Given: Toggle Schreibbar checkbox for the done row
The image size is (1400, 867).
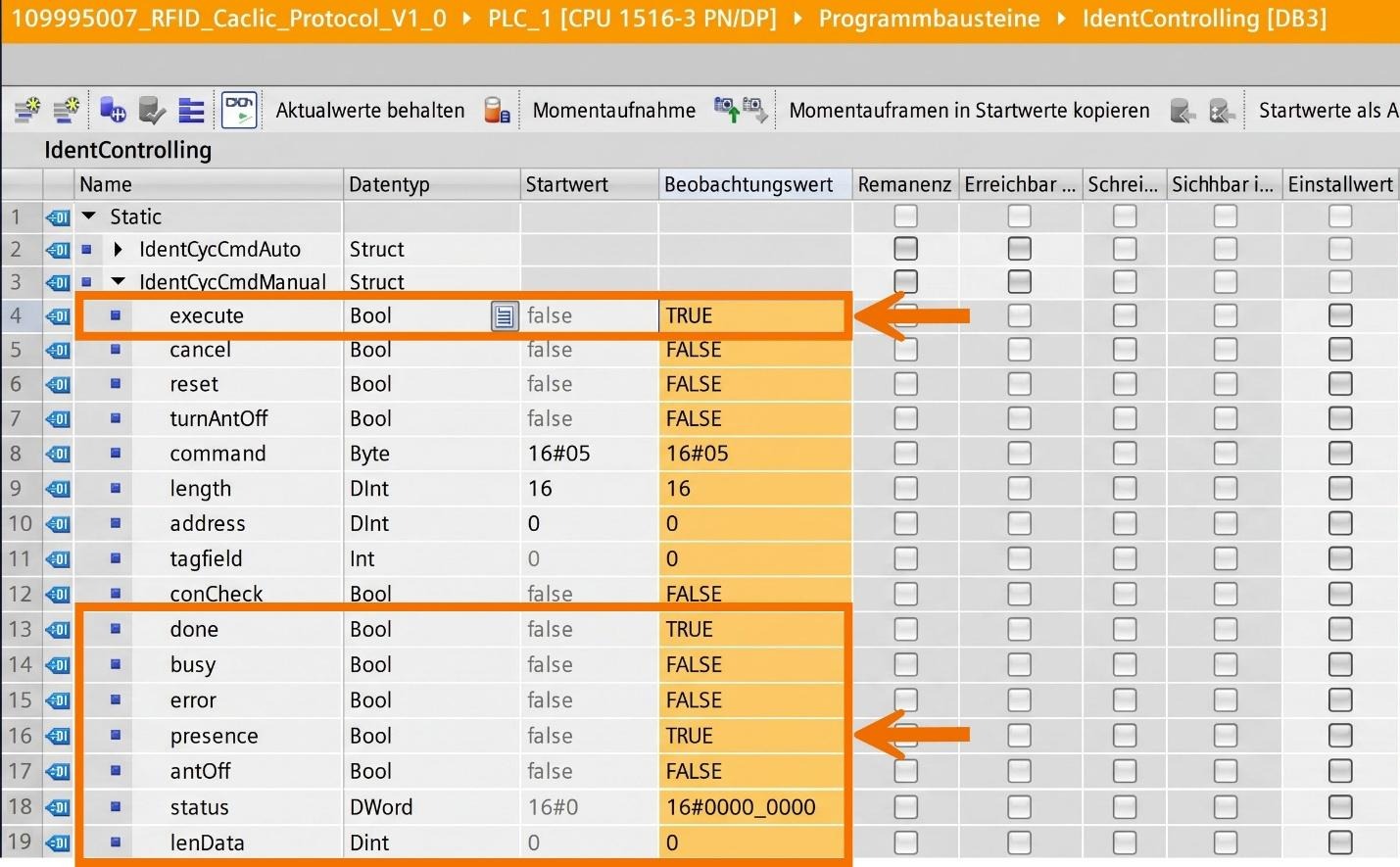Looking at the screenshot, I should pos(1125,629).
